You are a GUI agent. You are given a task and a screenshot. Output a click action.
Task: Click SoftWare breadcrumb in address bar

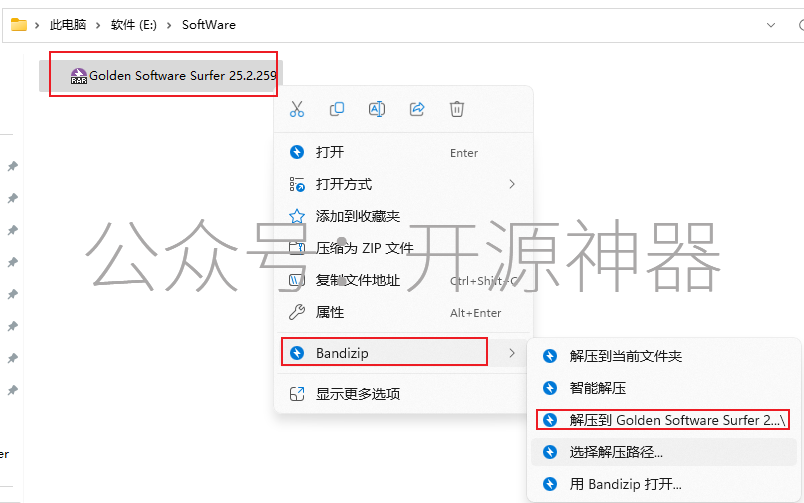[209, 25]
